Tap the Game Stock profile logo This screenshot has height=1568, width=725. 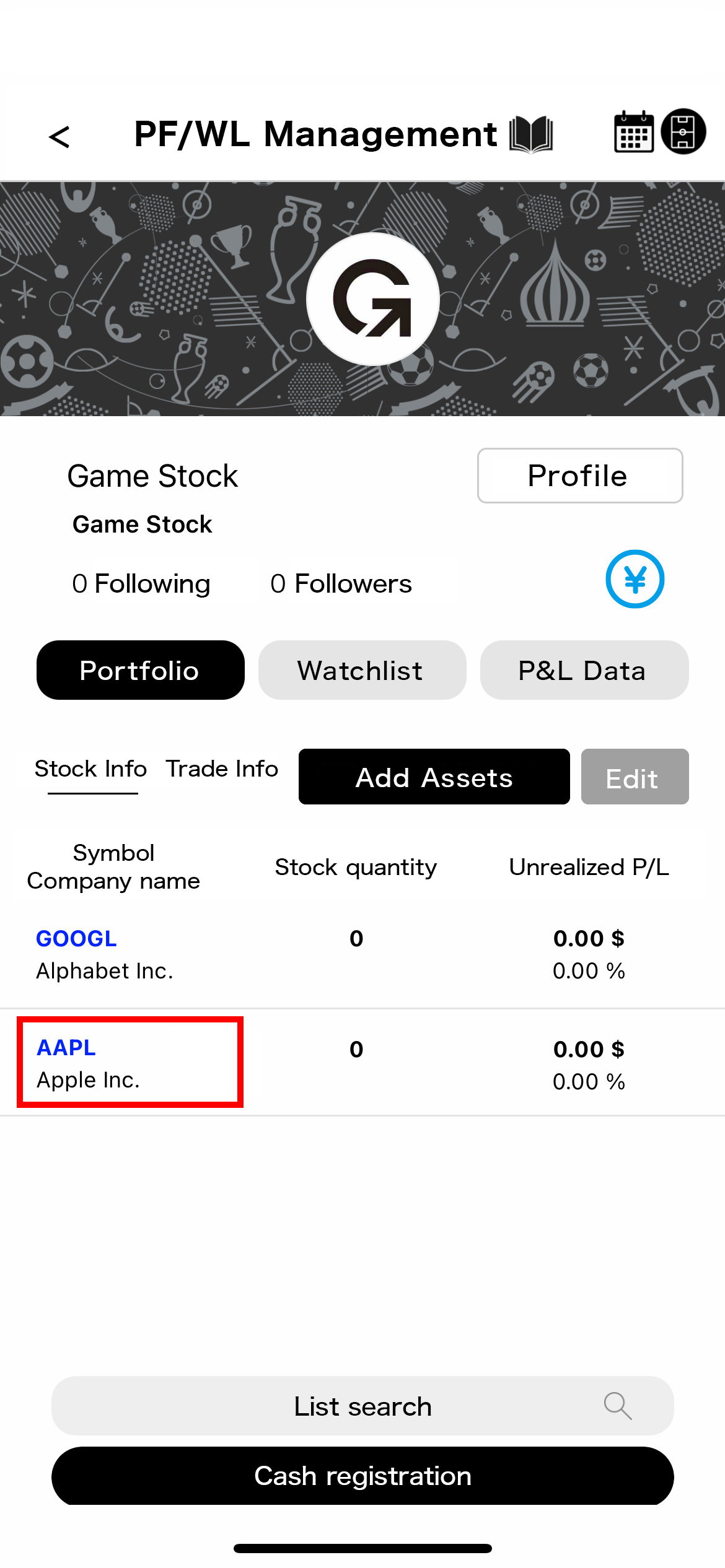(x=373, y=299)
